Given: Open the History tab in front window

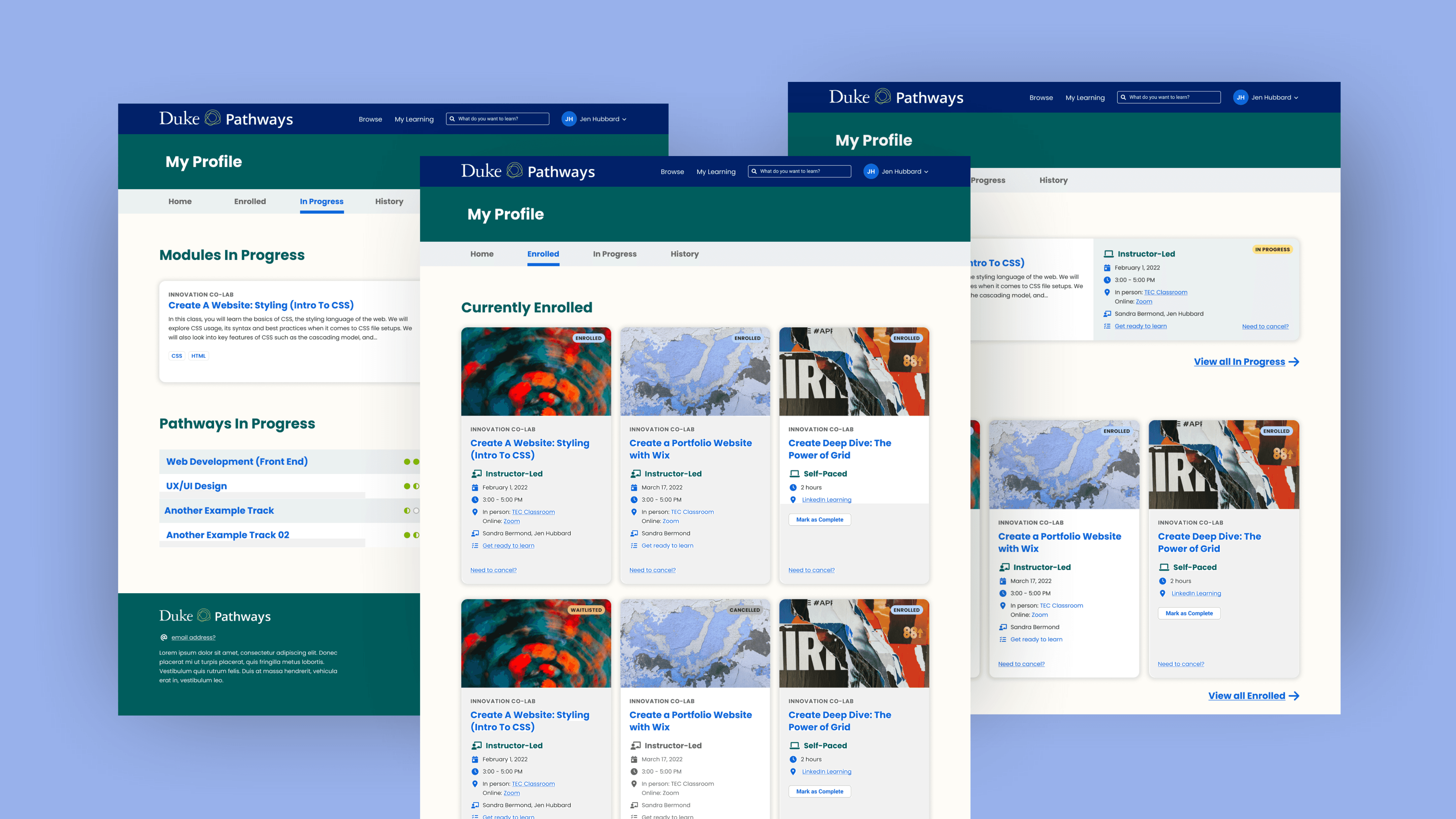Looking at the screenshot, I should 685,254.
